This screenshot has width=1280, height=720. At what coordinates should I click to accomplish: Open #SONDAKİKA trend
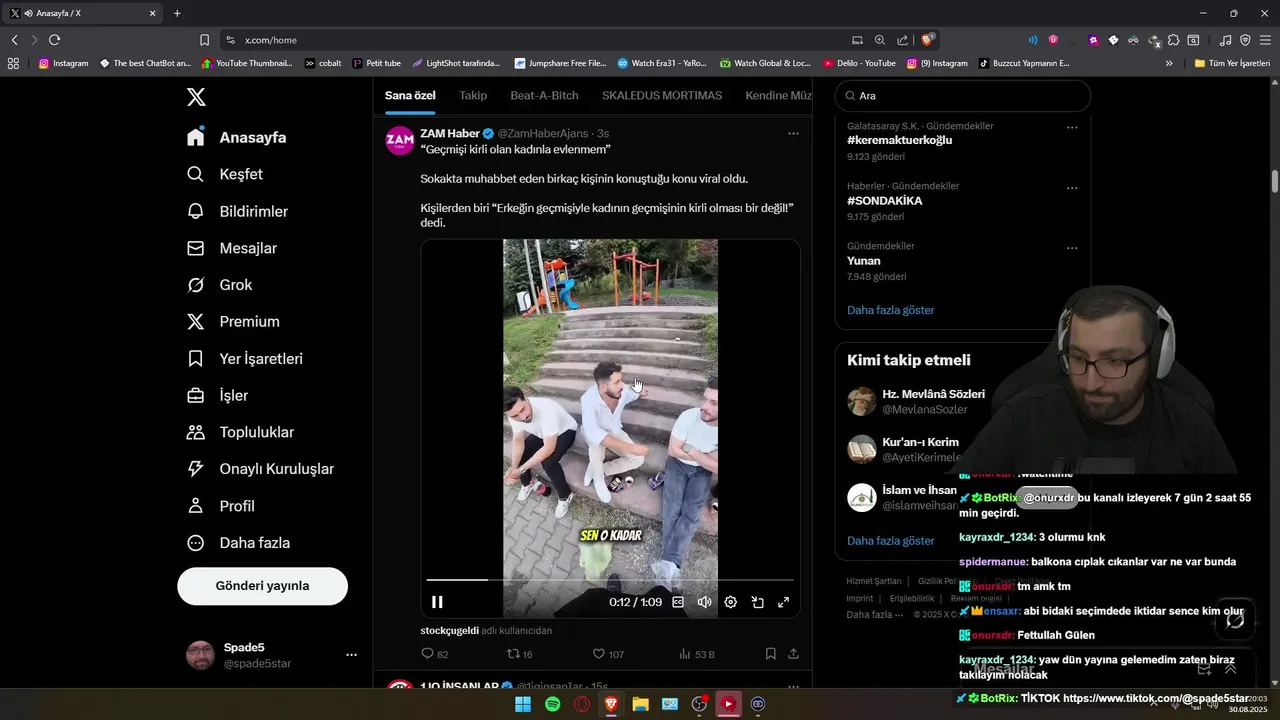[884, 201]
